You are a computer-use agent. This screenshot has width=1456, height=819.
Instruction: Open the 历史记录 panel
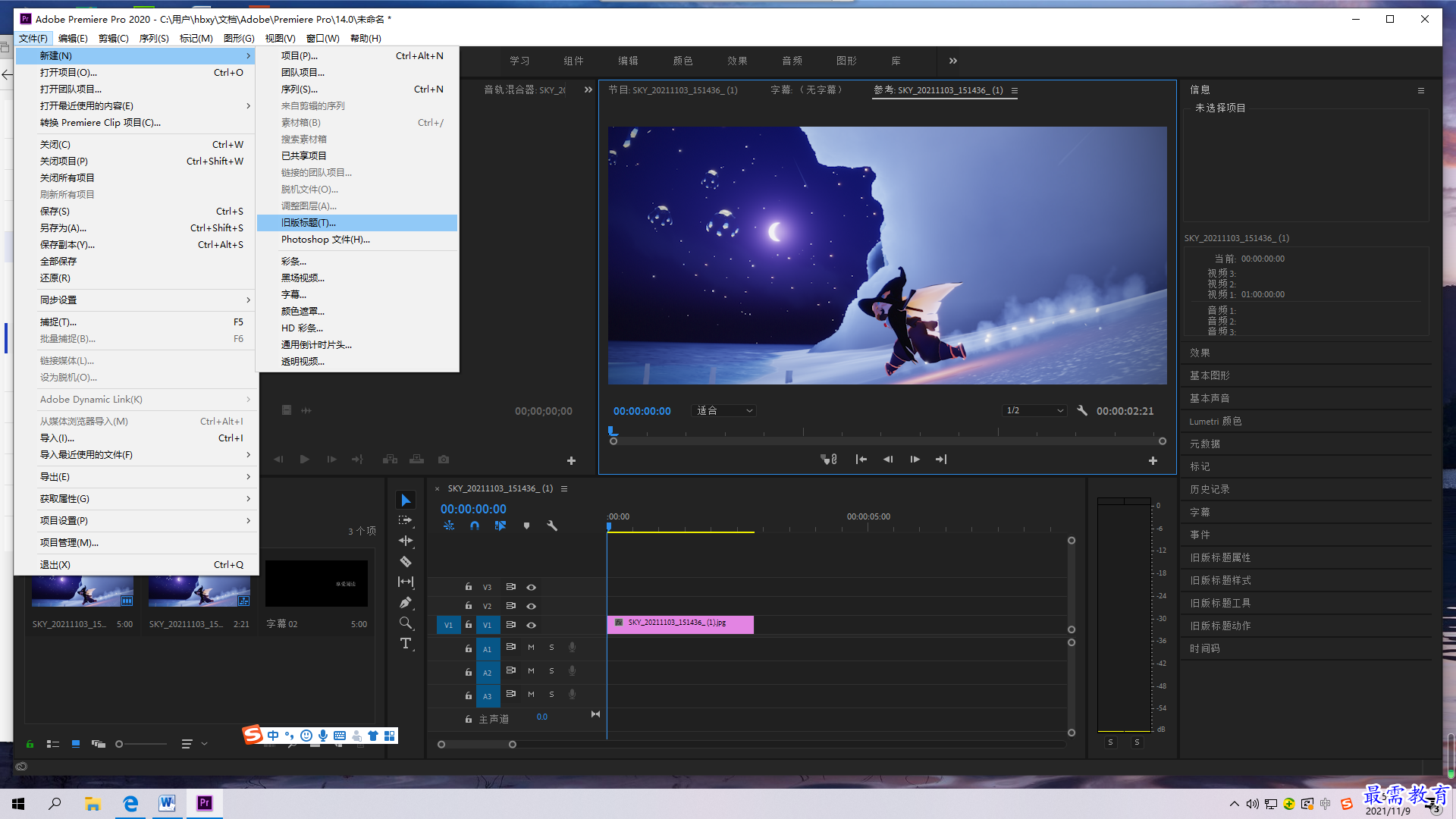(x=1210, y=489)
